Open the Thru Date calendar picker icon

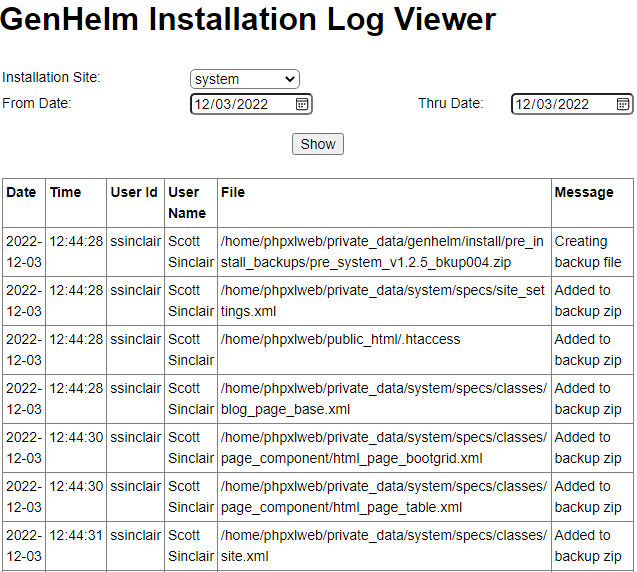[x=623, y=104]
